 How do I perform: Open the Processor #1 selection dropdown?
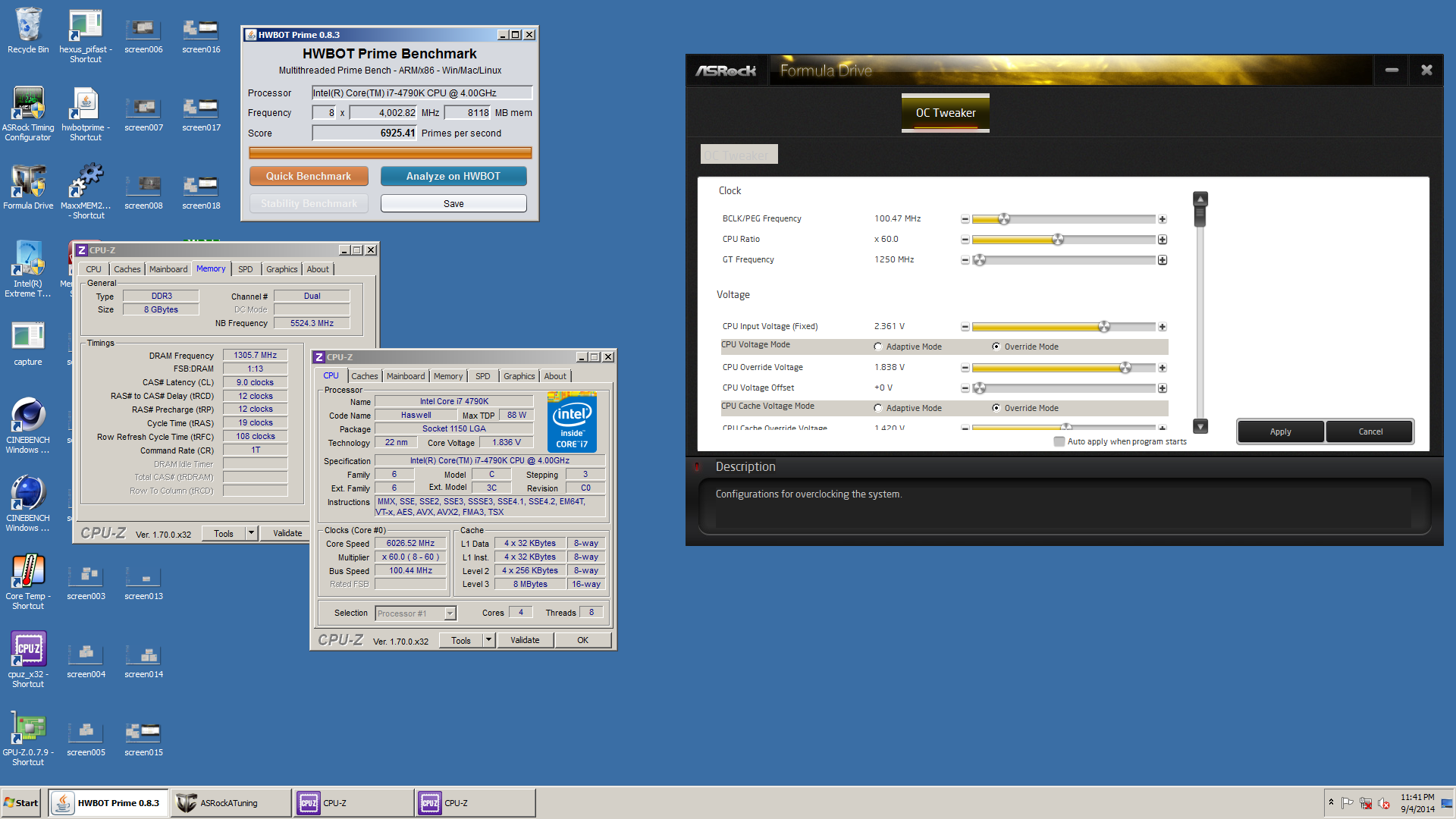(x=416, y=613)
